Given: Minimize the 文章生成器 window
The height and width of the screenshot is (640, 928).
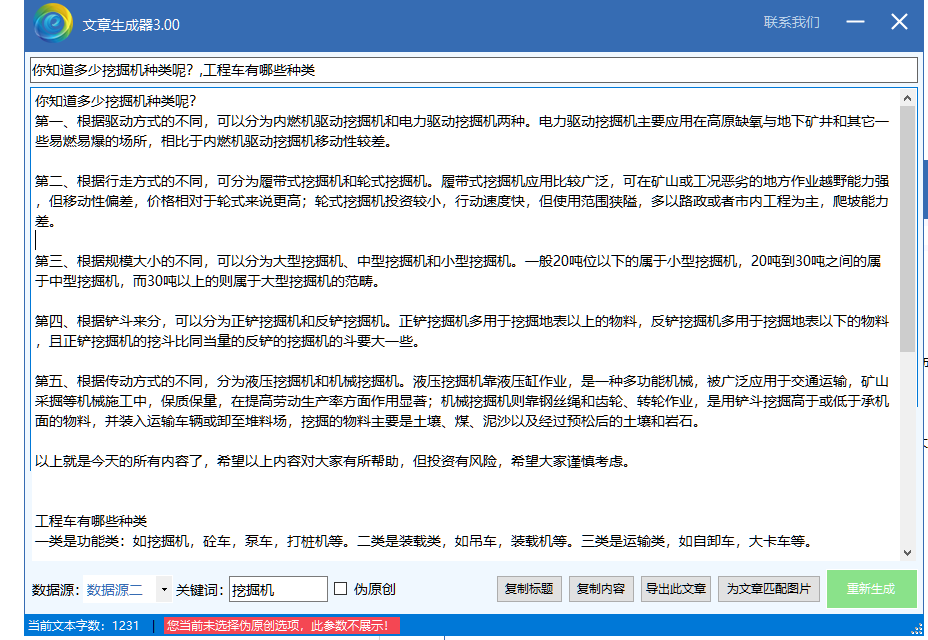Looking at the screenshot, I should click(855, 22).
